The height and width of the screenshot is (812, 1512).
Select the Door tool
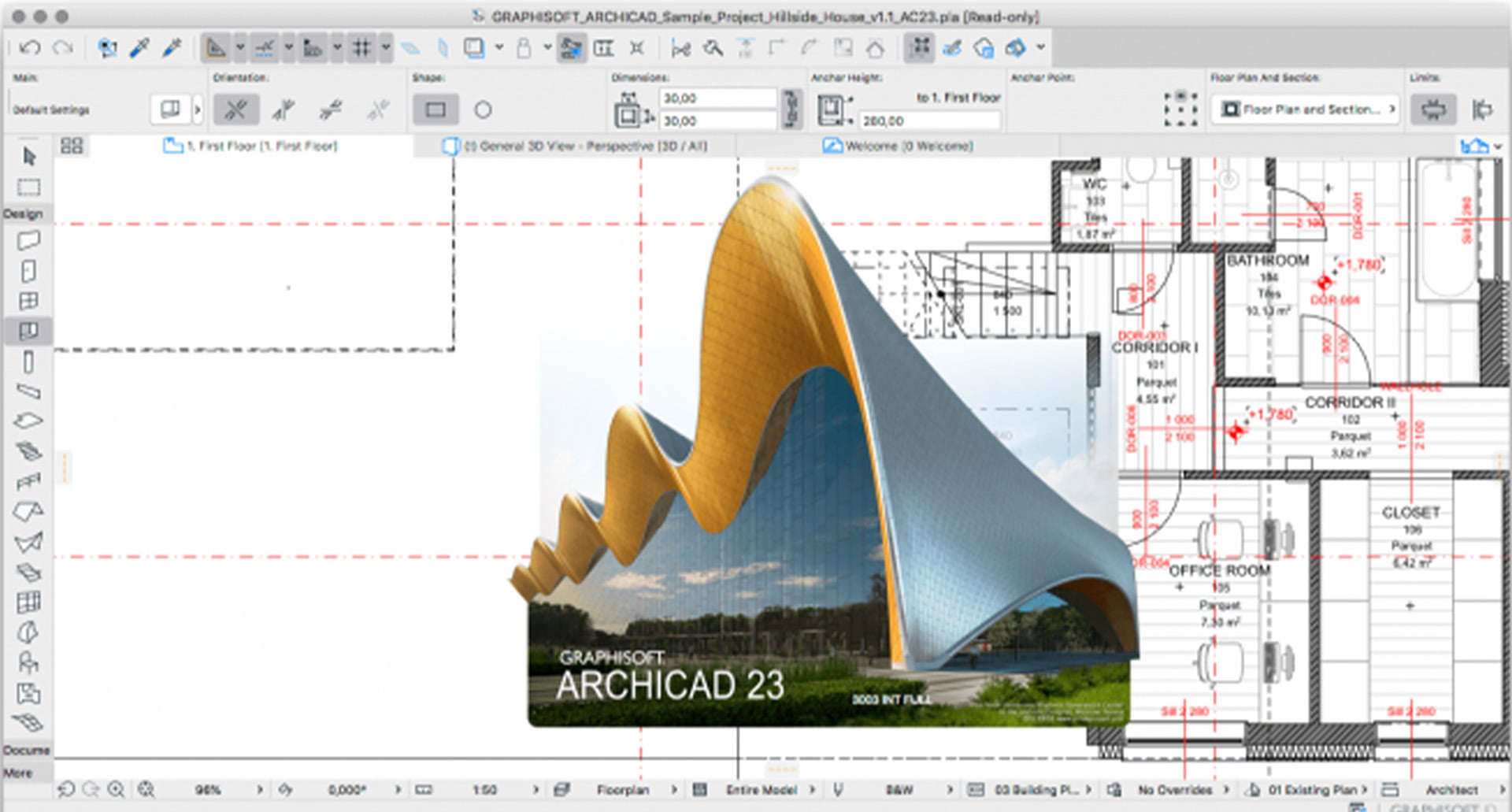coord(29,271)
